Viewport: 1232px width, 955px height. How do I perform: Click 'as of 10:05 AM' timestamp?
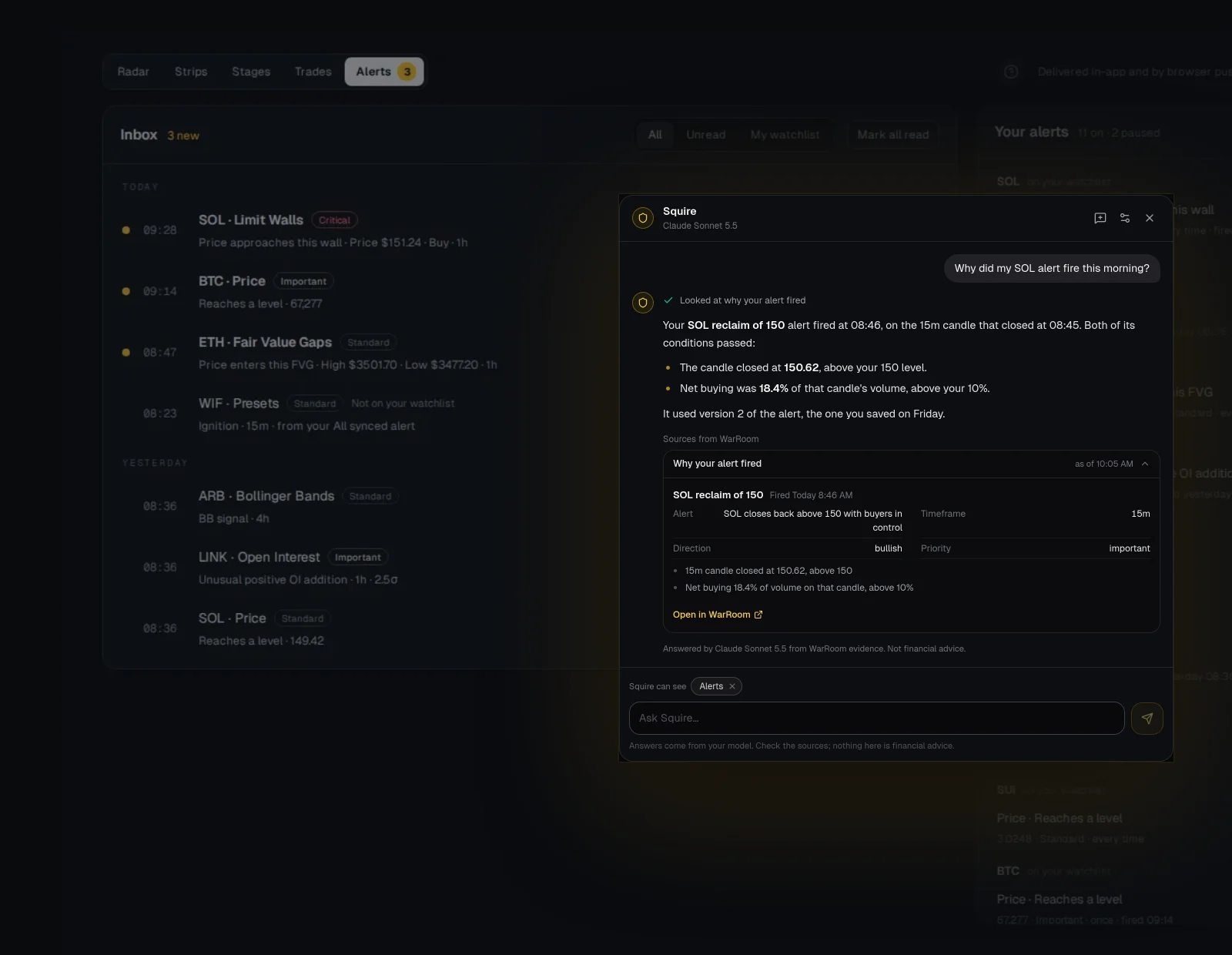tap(1104, 464)
